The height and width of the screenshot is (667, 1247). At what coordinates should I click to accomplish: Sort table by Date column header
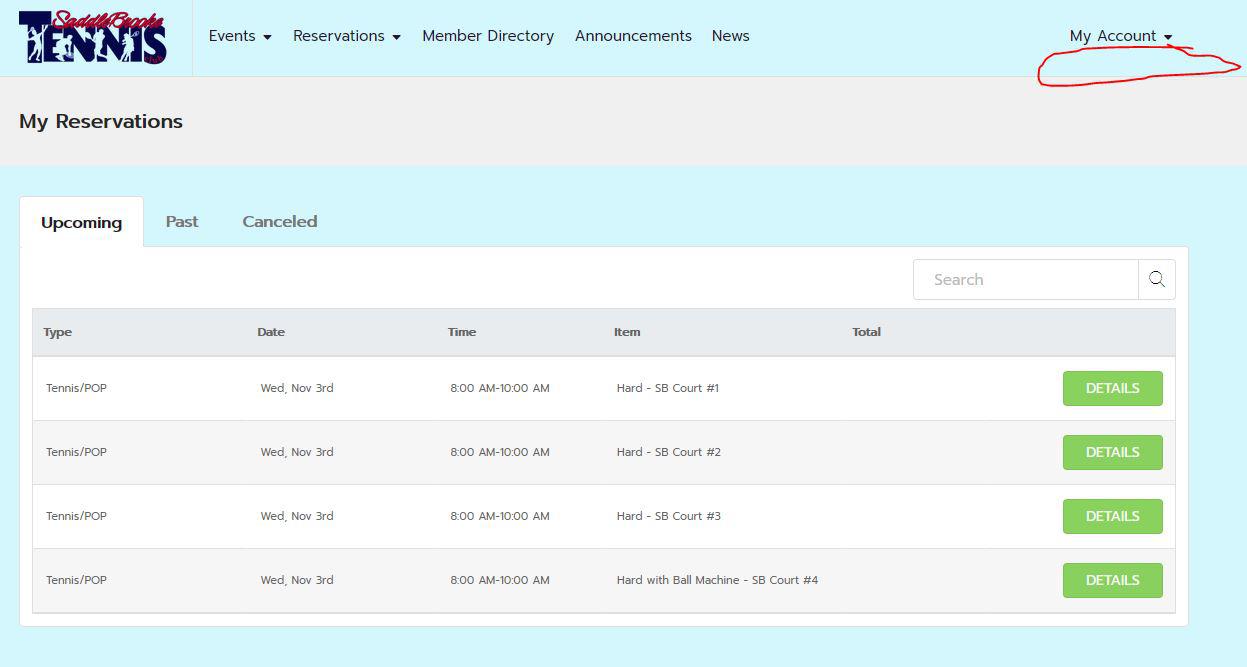pos(271,332)
